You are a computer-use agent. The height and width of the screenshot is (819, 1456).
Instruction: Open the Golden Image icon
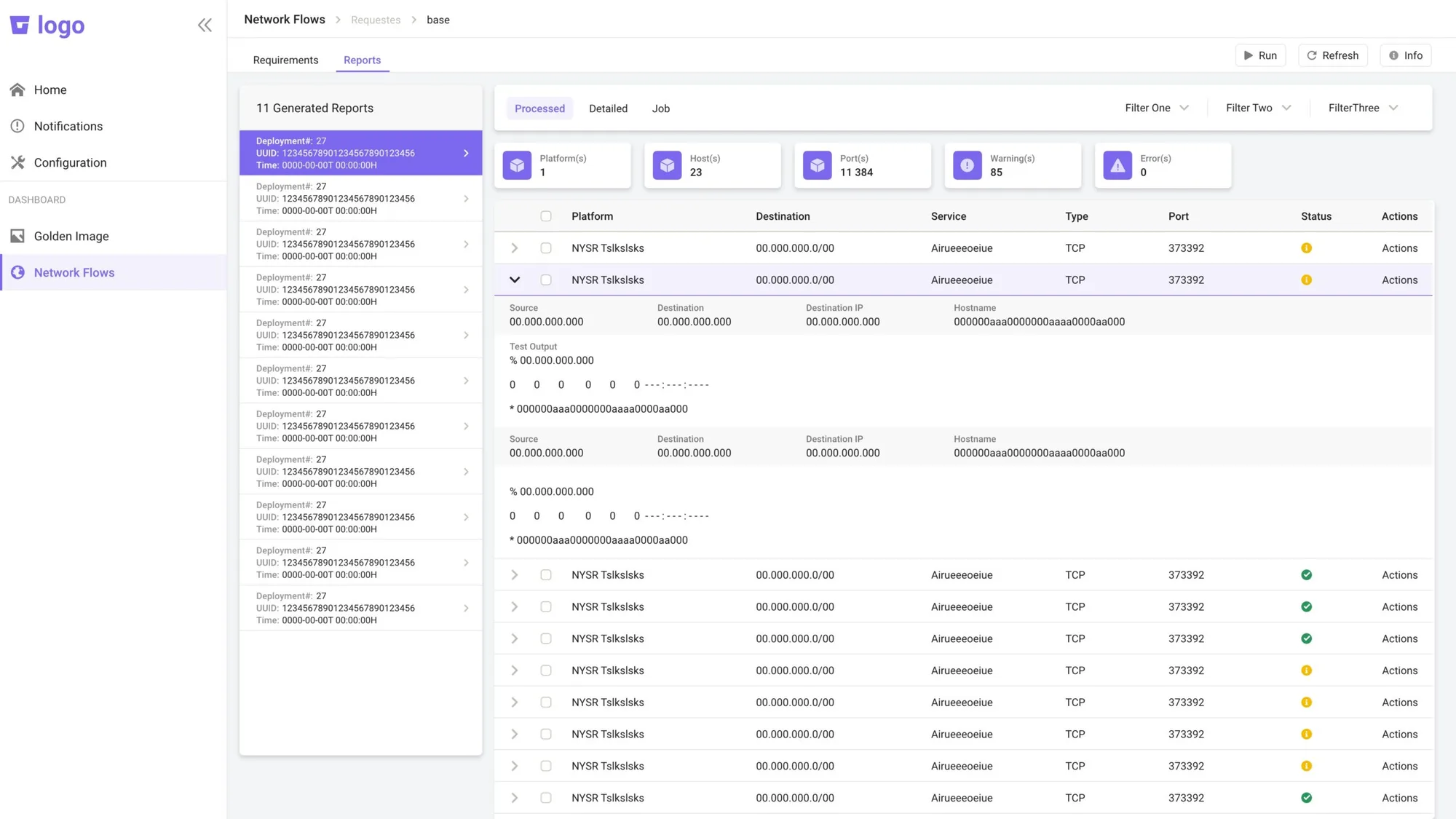(17, 236)
